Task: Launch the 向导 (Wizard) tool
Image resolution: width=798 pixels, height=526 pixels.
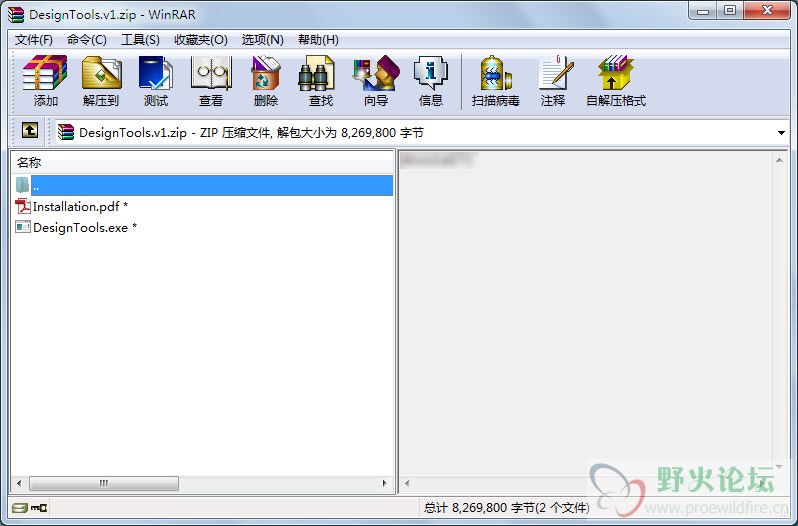Action: (x=376, y=81)
